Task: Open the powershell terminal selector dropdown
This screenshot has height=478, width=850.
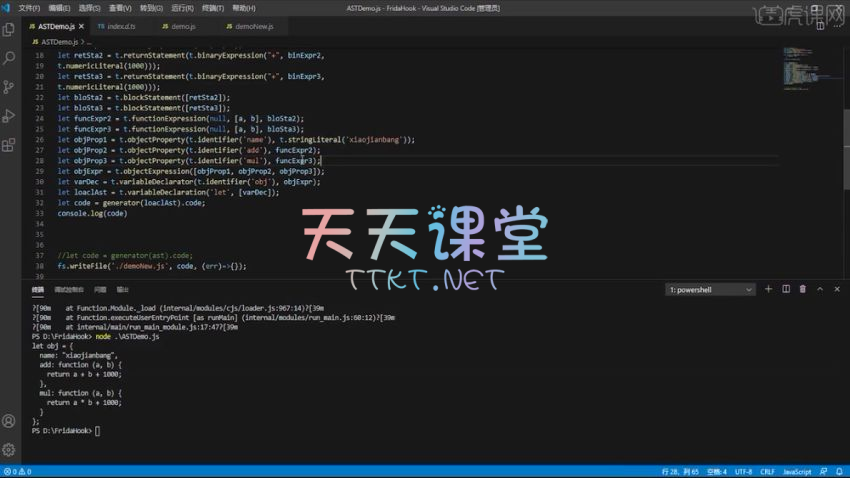Action: [x=710, y=290]
